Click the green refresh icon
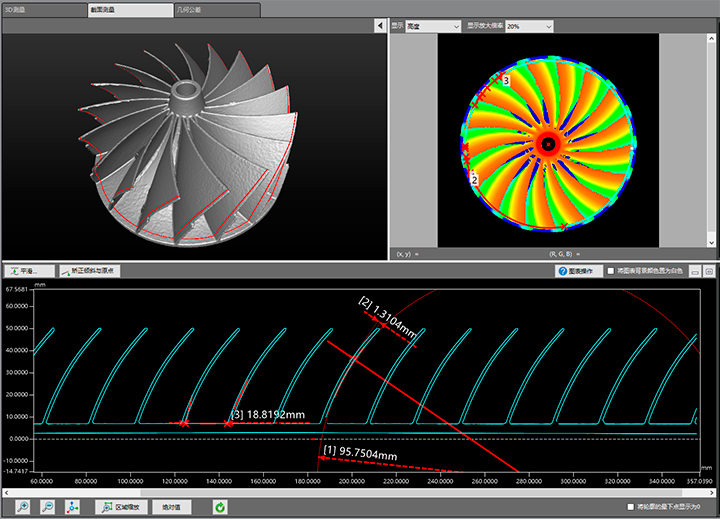This screenshot has height=519, width=720. [219, 507]
